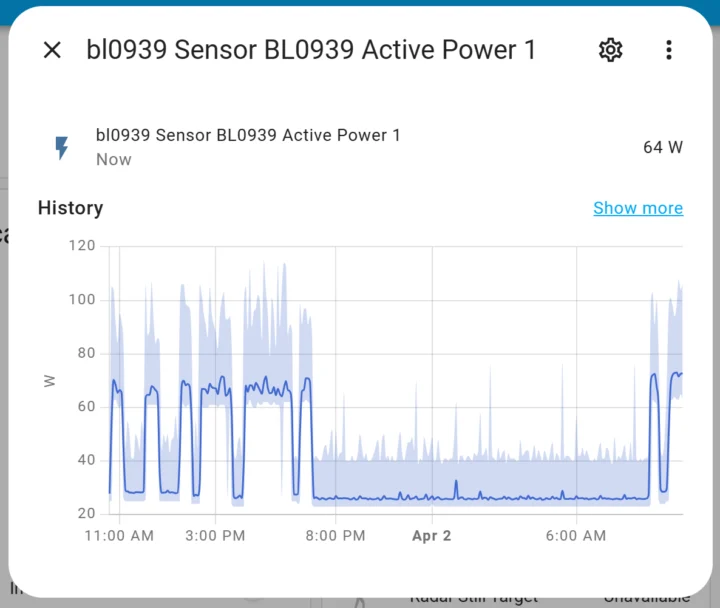Click the Show more history link

pyautogui.click(x=638, y=208)
